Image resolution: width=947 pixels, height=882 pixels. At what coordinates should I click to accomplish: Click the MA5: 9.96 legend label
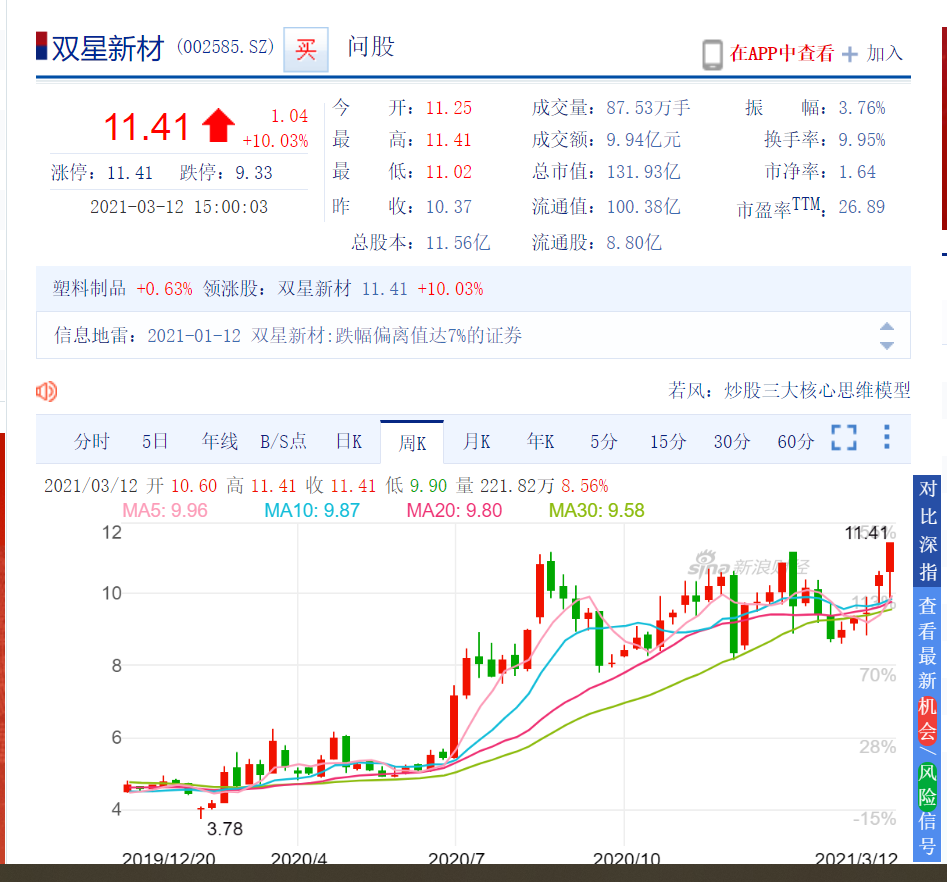coord(165,510)
